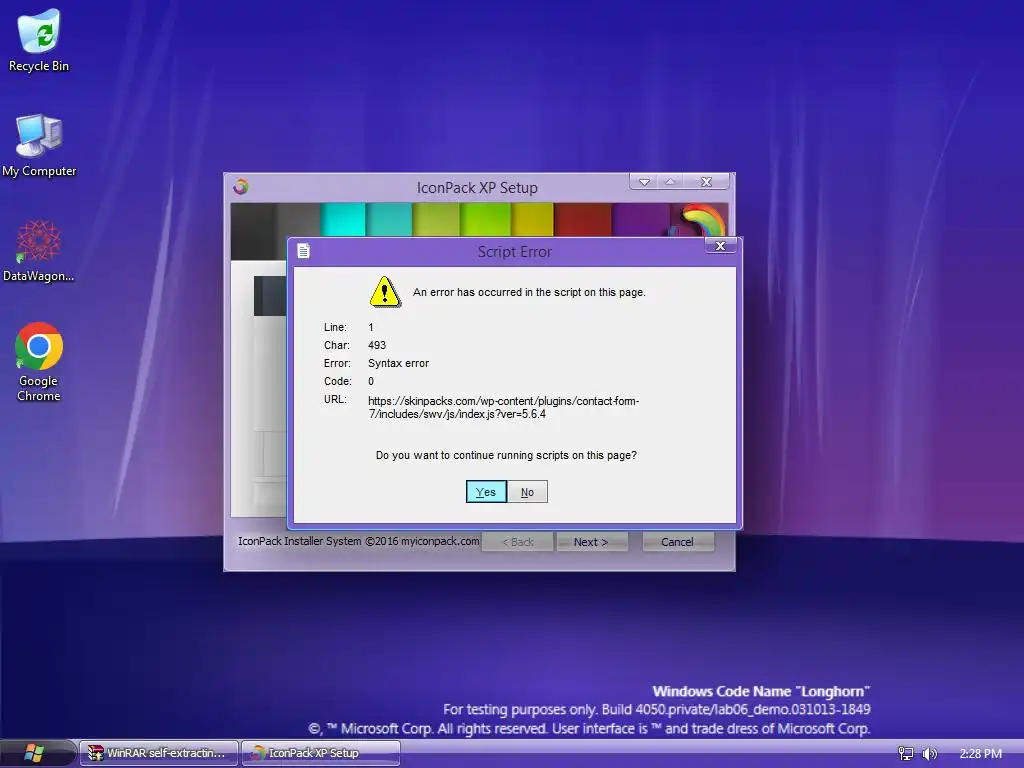Click the down-arrow button in the IconPack title bar
This screenshot has width=1024, height=768.
click(x=644, y=182)
